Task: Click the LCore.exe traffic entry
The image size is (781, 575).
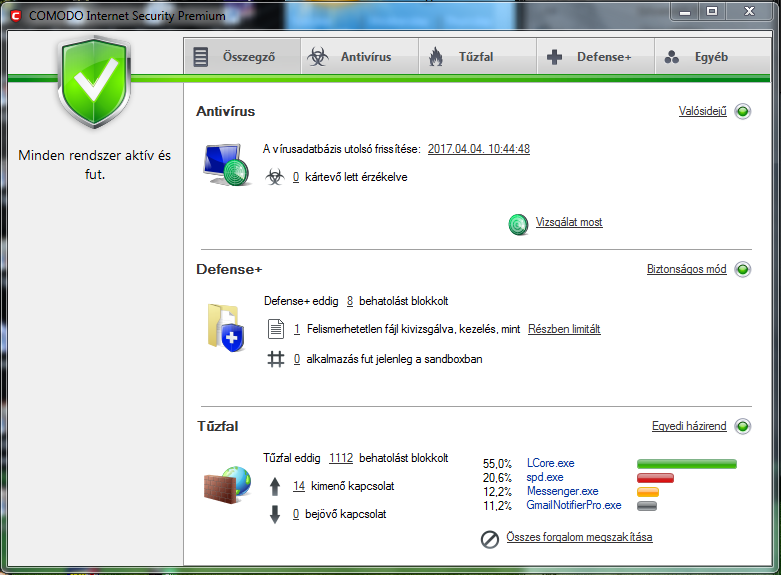Action: pos(550,463)
